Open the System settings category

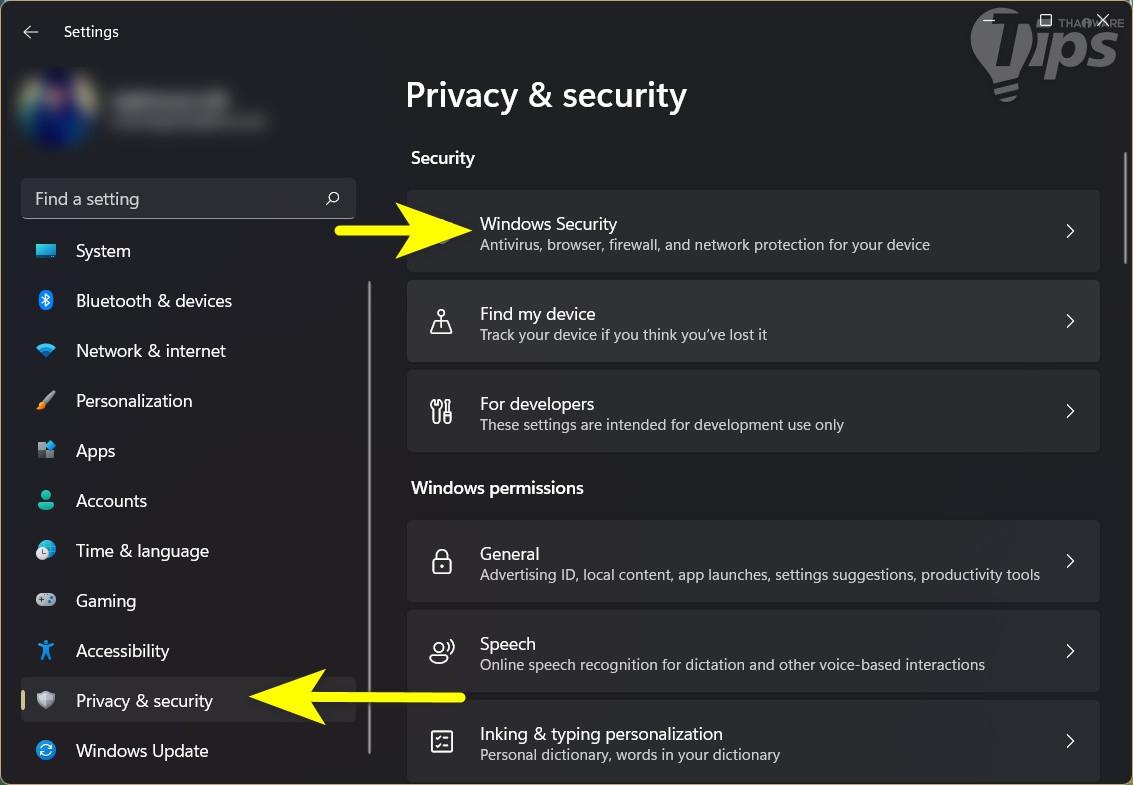(103, 251)
